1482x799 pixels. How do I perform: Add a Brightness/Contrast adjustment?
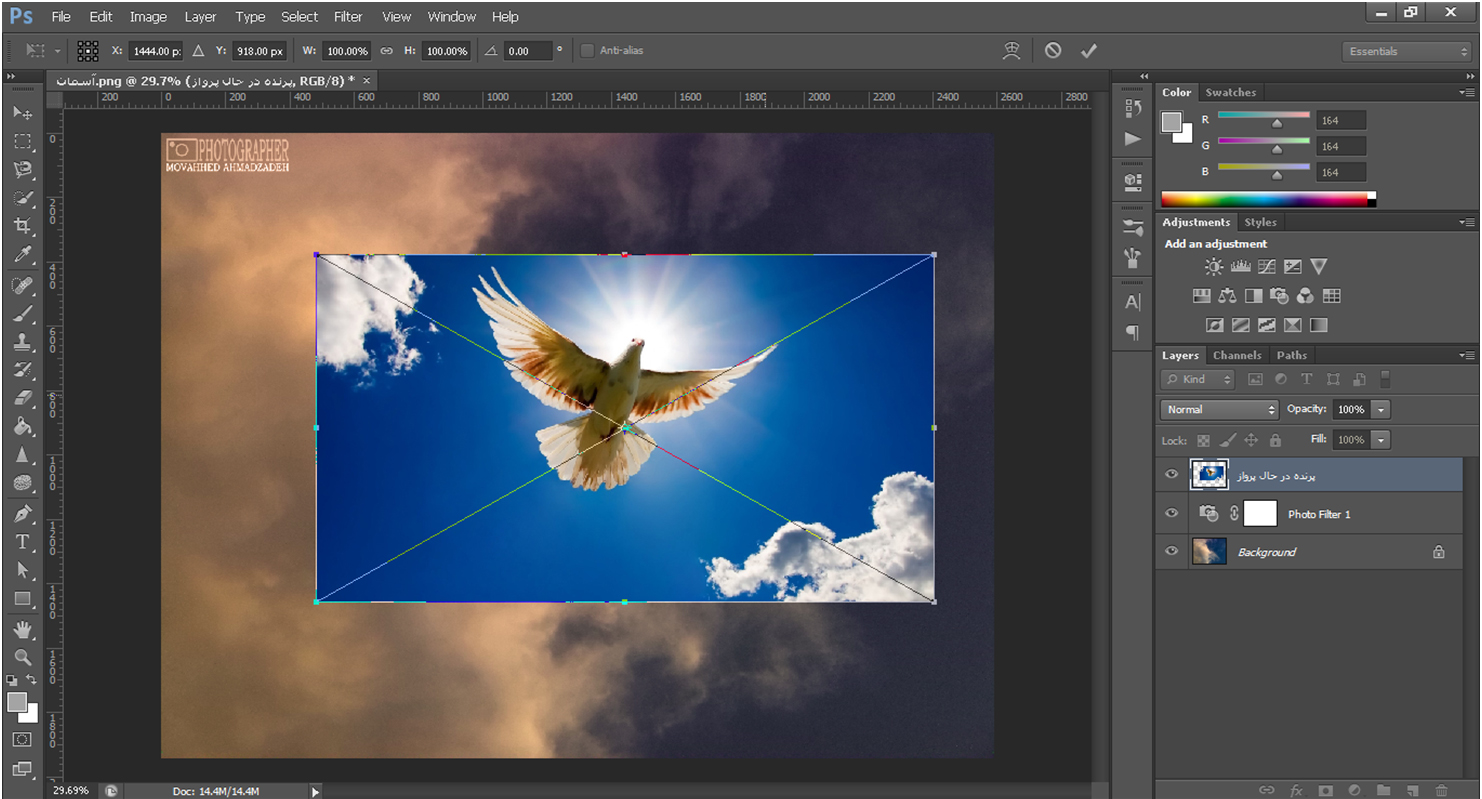(1214, 267)
